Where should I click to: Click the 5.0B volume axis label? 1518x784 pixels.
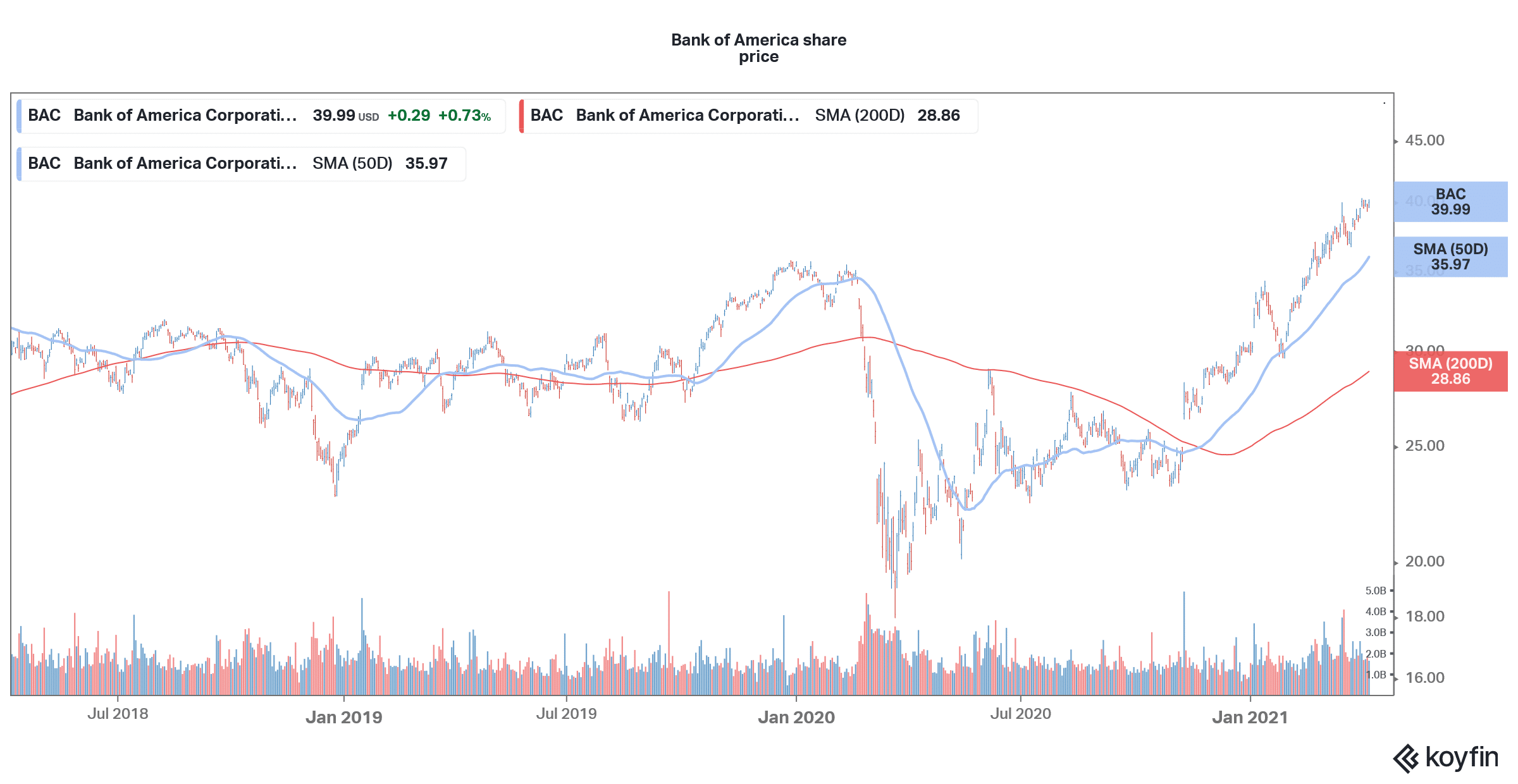pos(1376,591)
